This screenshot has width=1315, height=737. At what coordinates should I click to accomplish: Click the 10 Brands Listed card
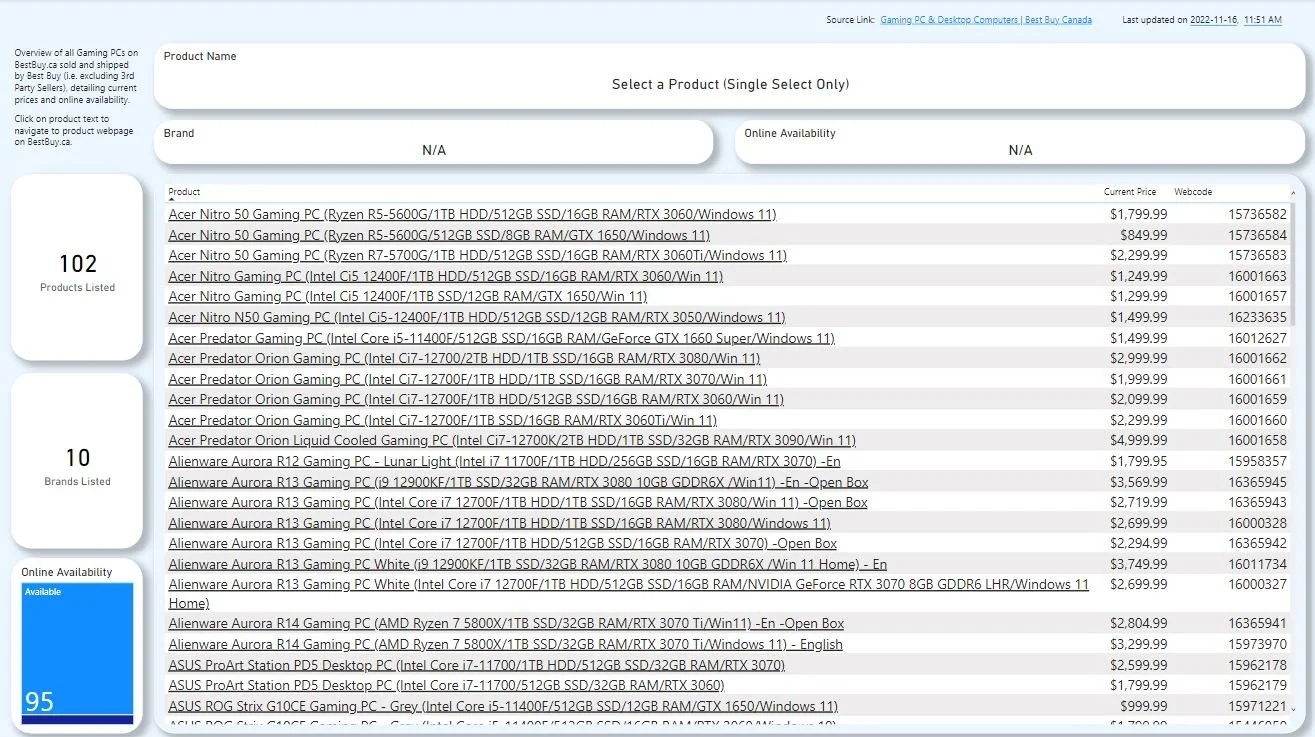point(78,461)
